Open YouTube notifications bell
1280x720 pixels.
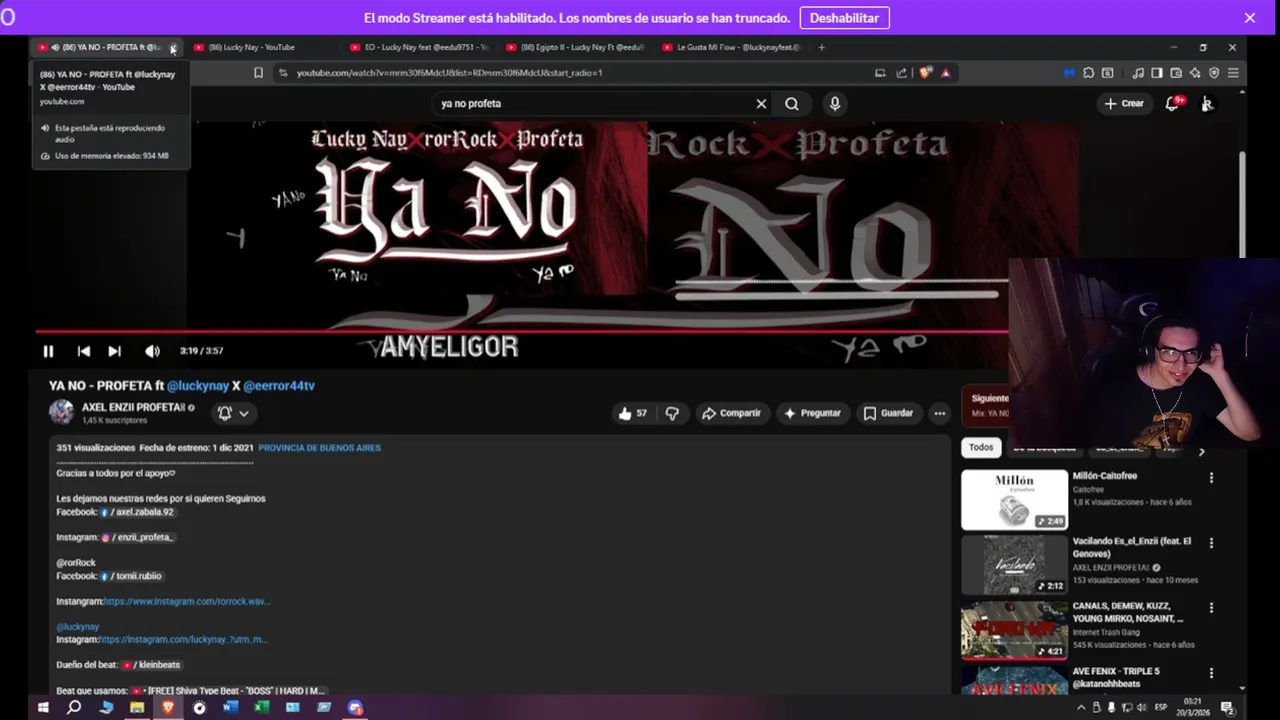pos(1173,103)
